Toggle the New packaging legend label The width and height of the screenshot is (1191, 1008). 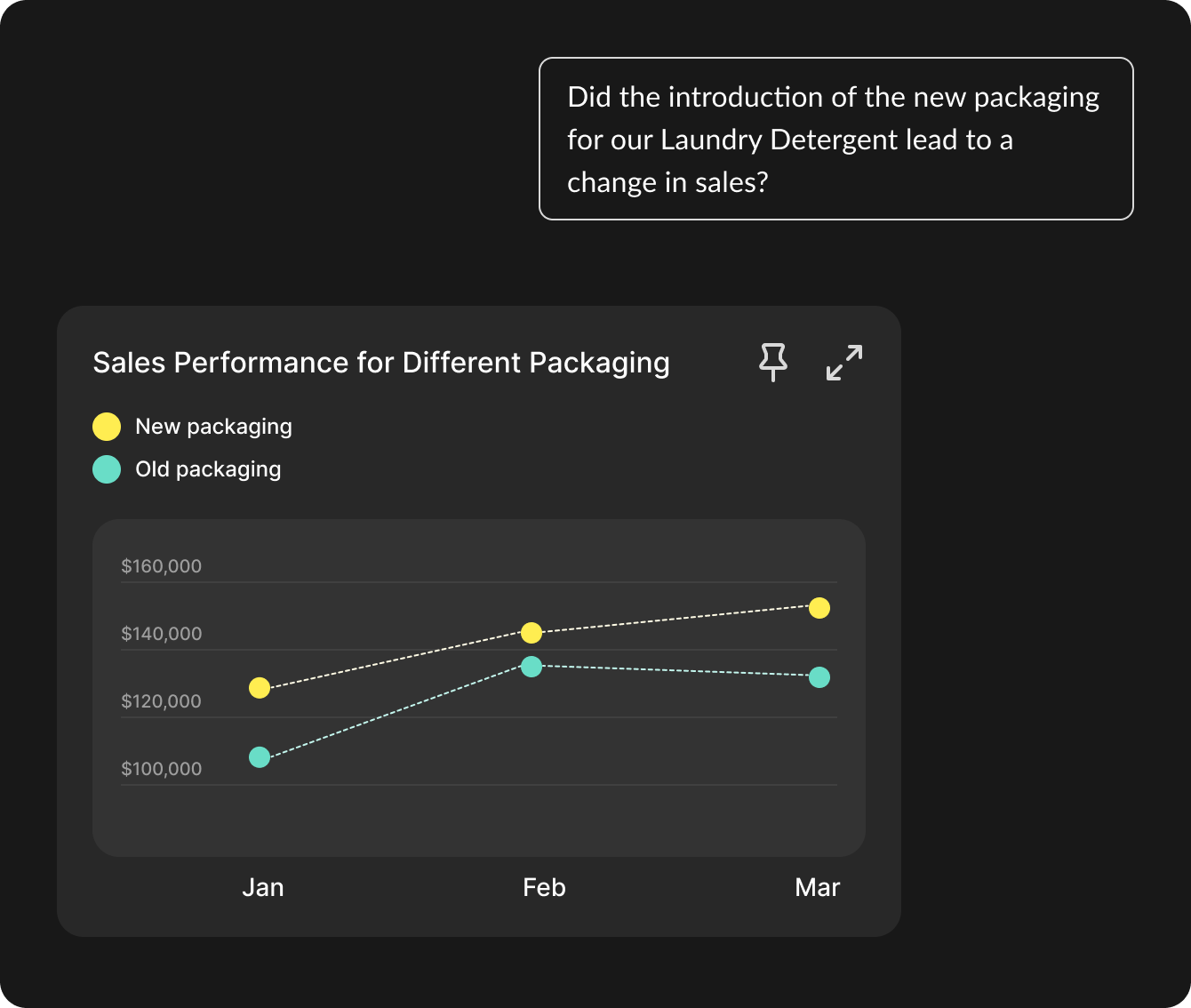(213, 427)
